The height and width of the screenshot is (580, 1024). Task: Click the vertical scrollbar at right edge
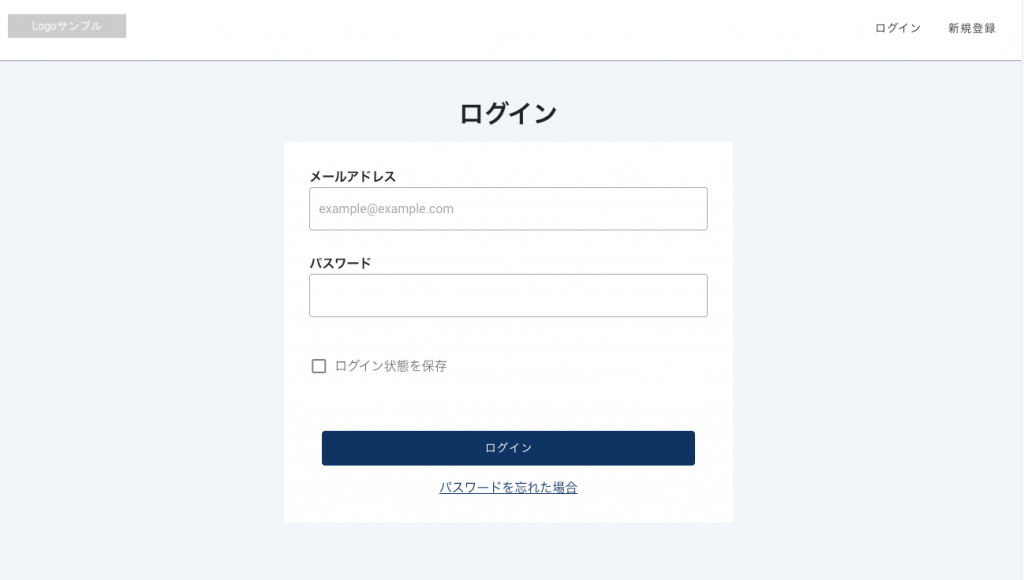pos(1022,290)
